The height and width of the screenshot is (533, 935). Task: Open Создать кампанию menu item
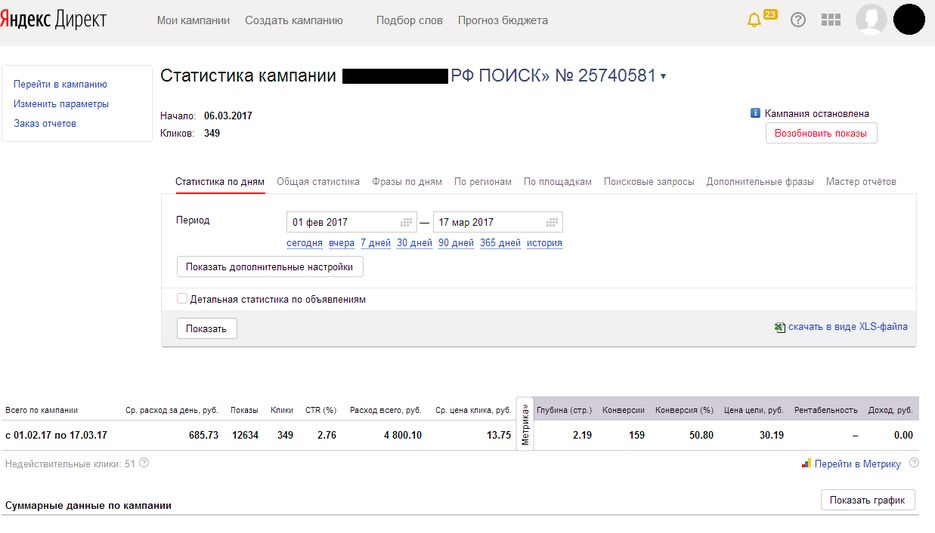294,20
